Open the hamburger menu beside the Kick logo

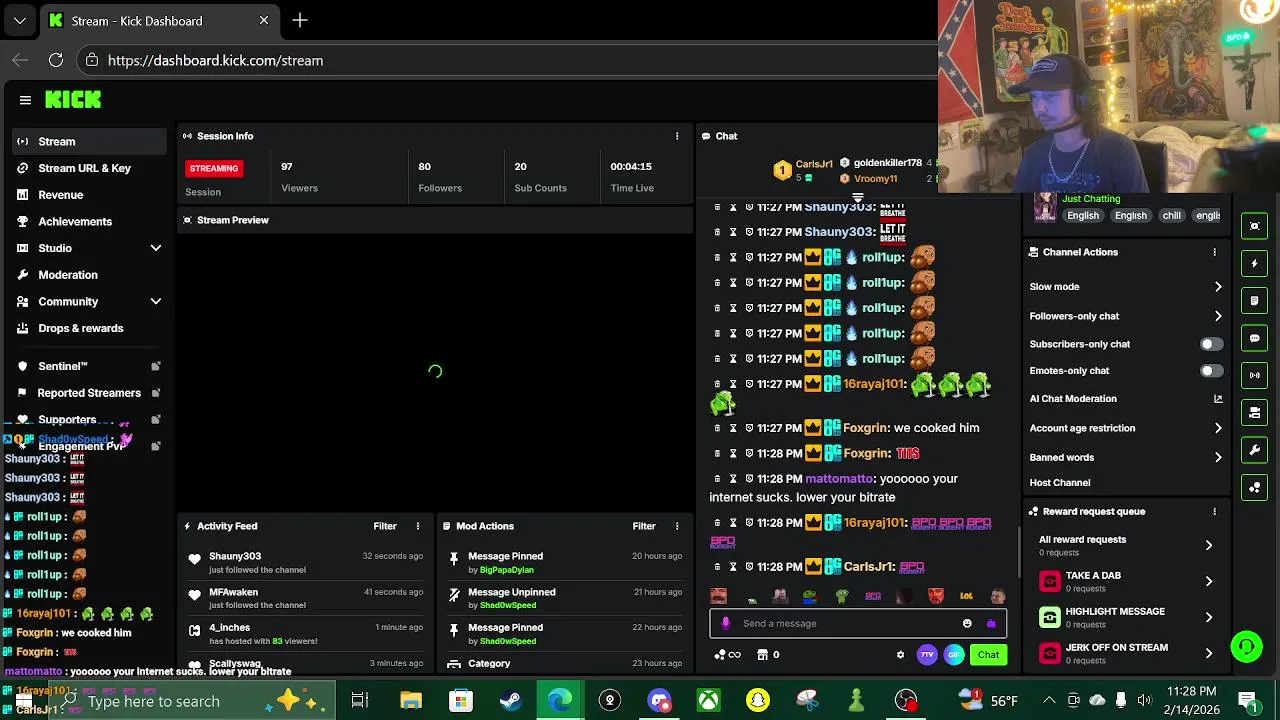(x=25, y=100)
